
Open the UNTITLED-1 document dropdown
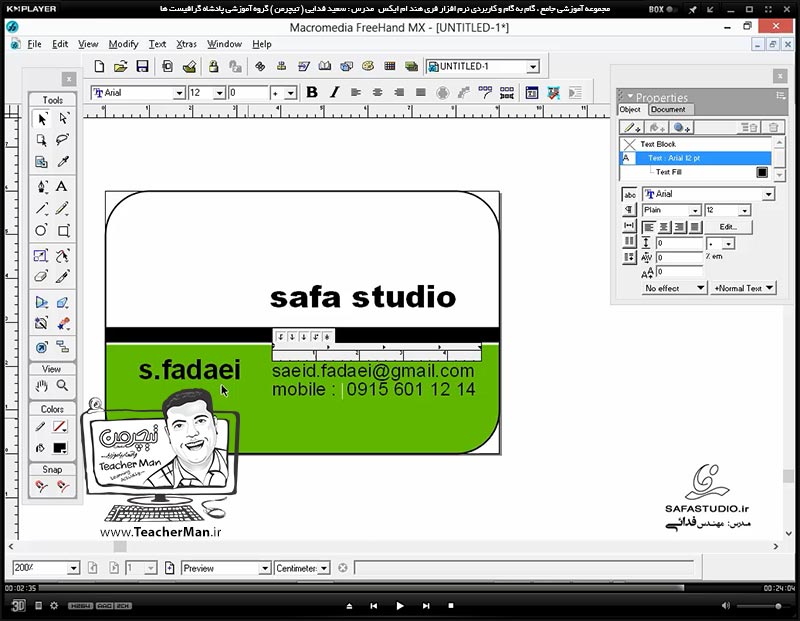(533, 67)
